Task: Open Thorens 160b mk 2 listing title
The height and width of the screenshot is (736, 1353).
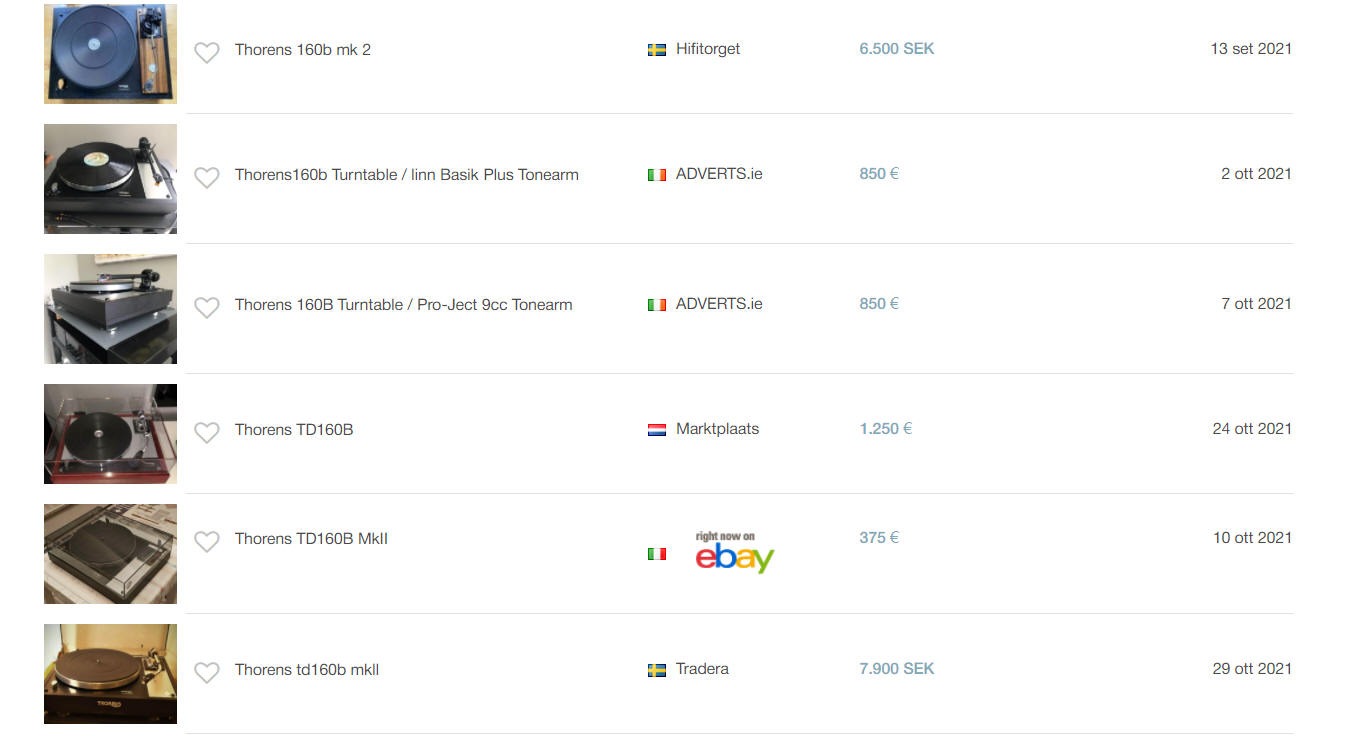Action: tap(303, 50)
